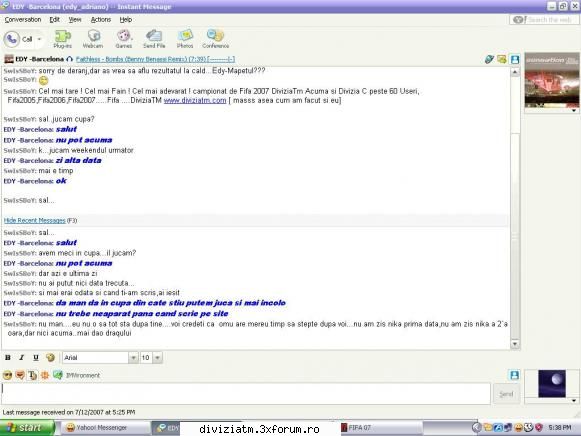Send a Buzz with the orange icon
This screenshot has height=436, width=581.
pyautogui.click(x=45, y=375)
